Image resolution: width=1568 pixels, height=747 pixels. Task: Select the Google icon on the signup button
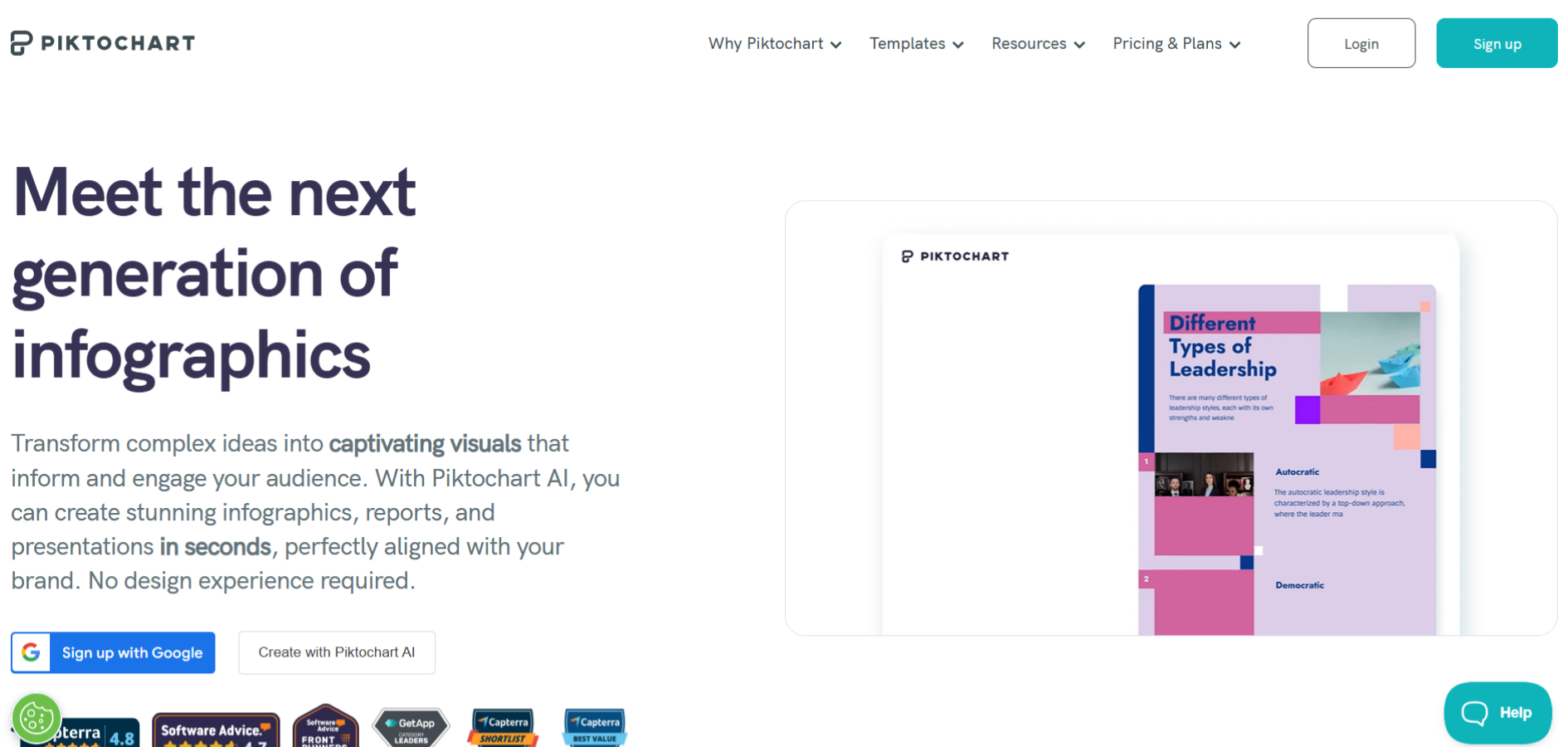point(32,652)
